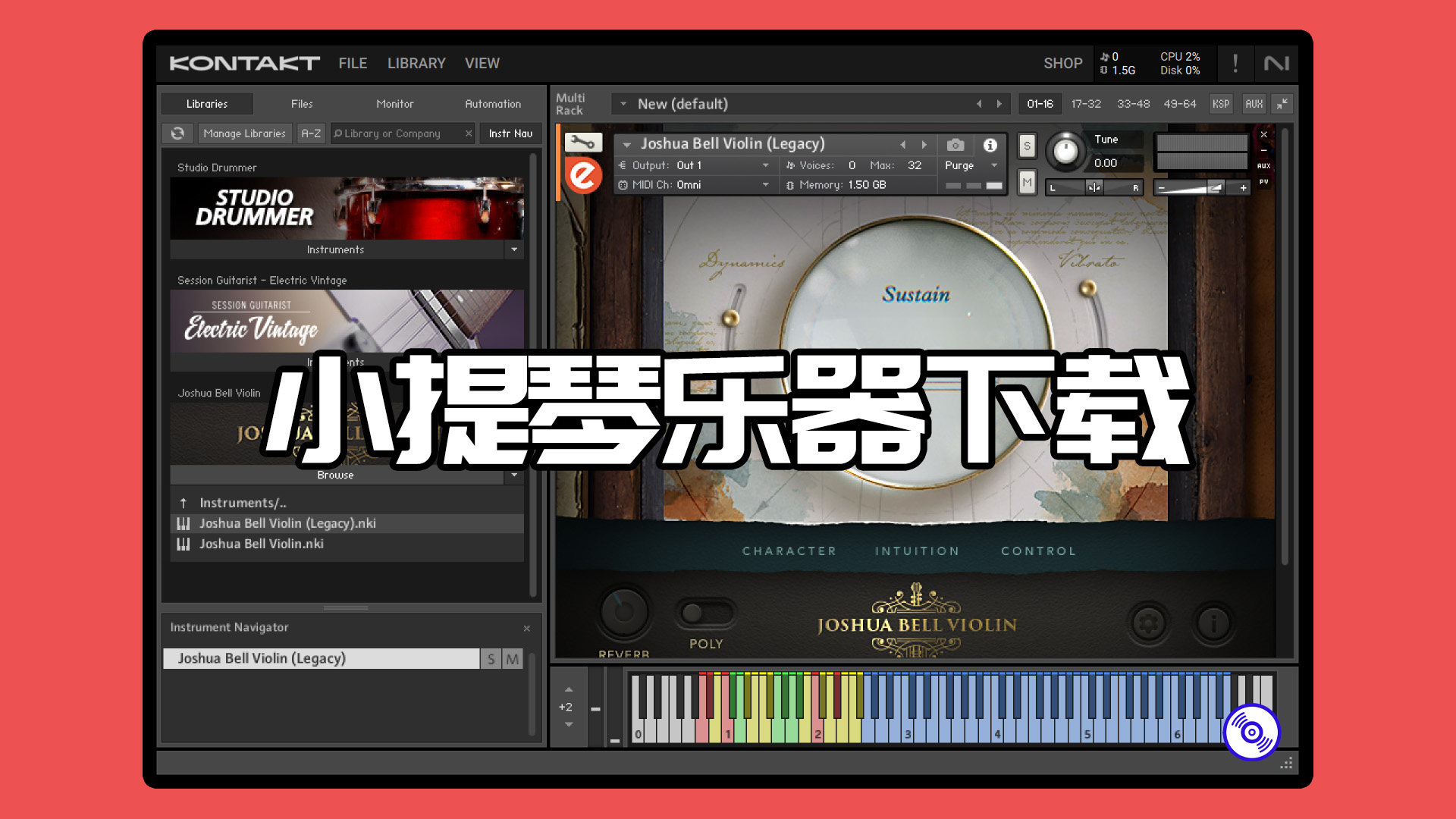This screenshot has width=1456, height=819.
Task: Open the VIEW menu
Action: (482, 64)
